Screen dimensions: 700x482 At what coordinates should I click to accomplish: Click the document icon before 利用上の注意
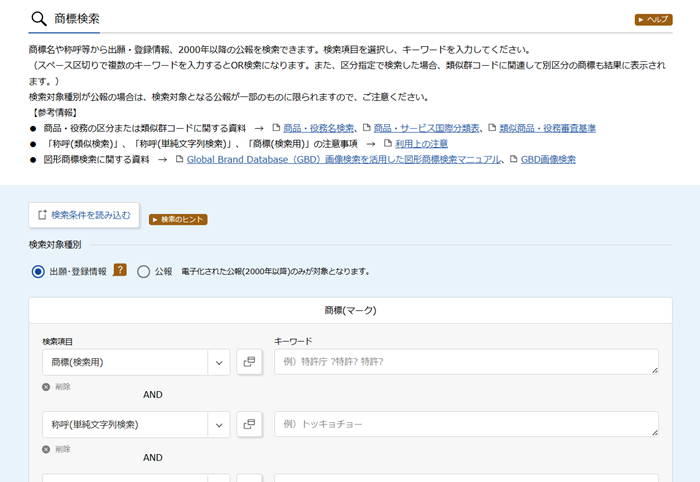pyautogui.click(x=388, y=143)
